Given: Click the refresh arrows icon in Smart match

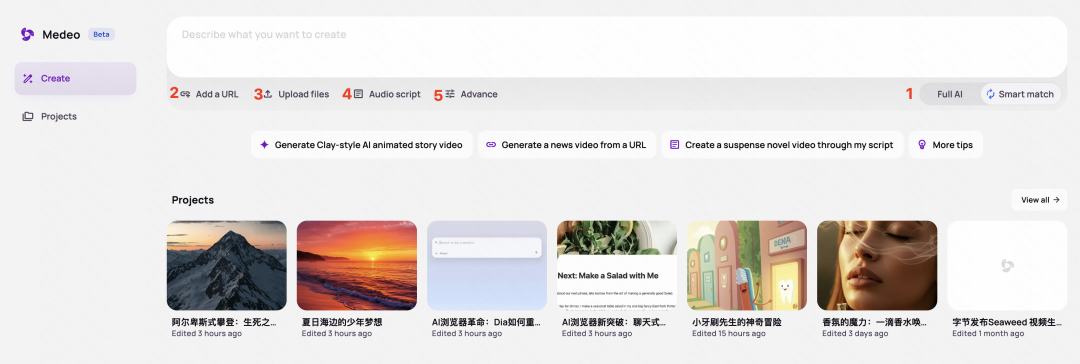Looking at the screenshot, I should click(990, 94).
